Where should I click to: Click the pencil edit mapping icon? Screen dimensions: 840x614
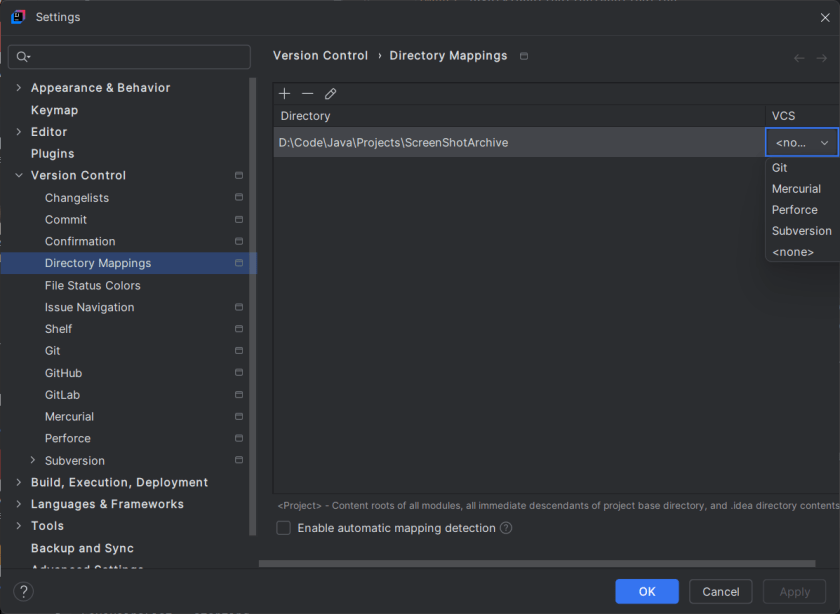pos(330,94)
